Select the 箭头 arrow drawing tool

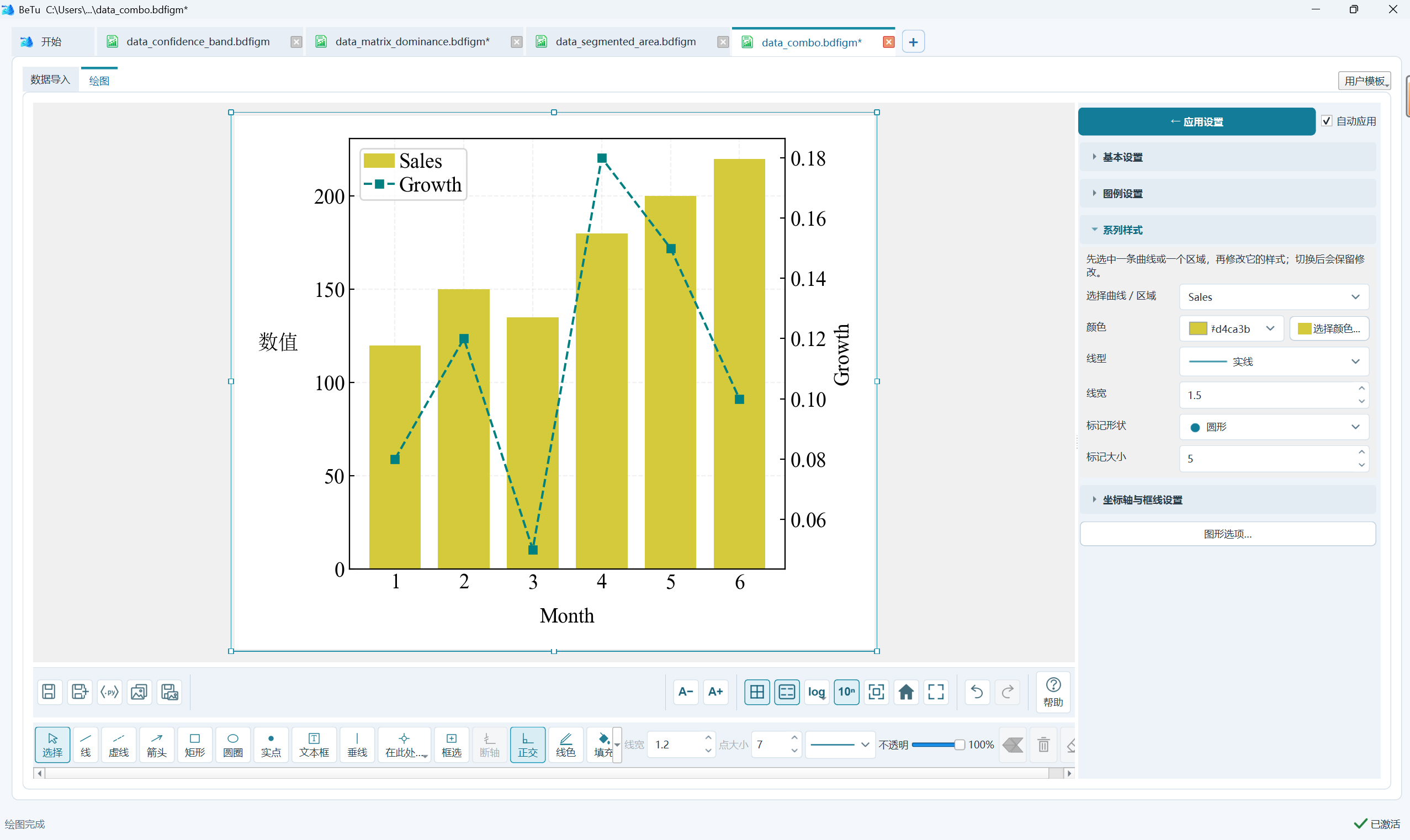pyautogui.click(x=157, y=745)
